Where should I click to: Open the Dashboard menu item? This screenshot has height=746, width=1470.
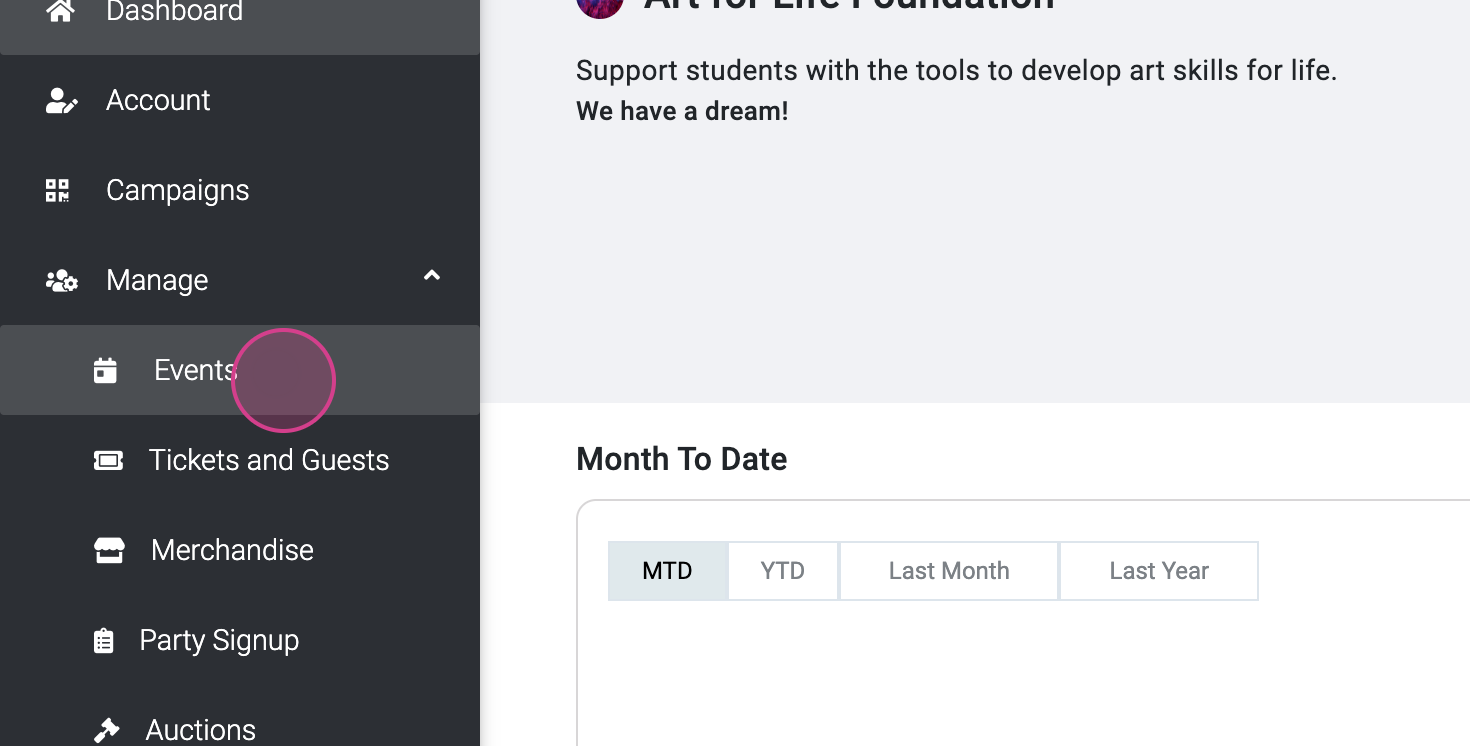(x=174, y=12)
